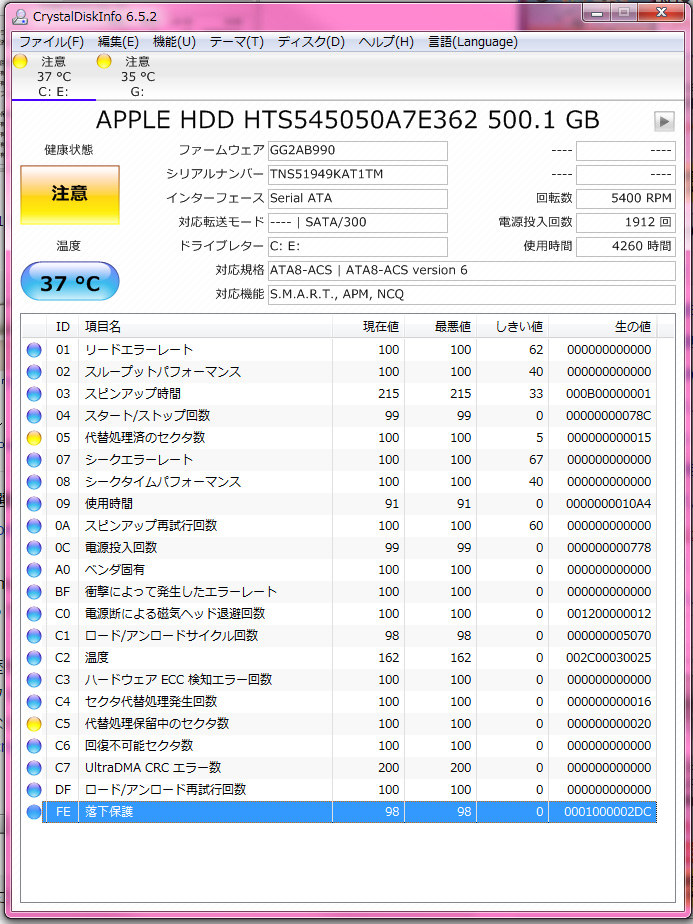Viewport: 693px width, 924px height.
Task: Click status icon for C2 温度 row
Action: [34, 658]
